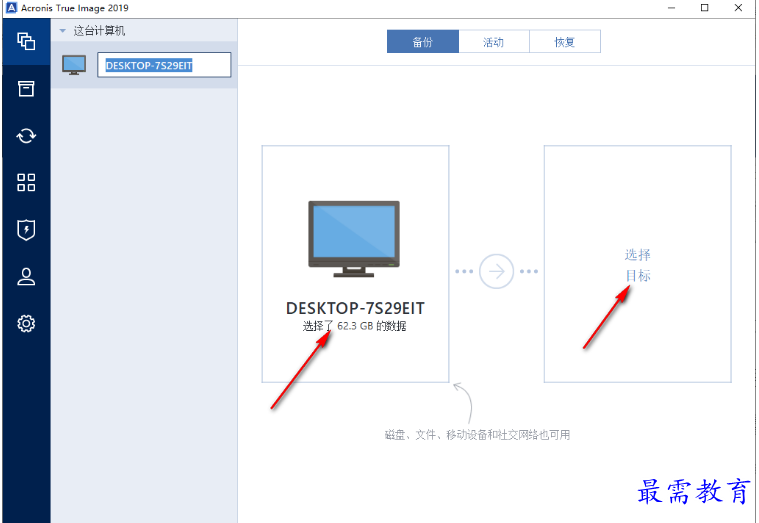
Task: Open Active Protection shield icon
Action: (26, 230)
